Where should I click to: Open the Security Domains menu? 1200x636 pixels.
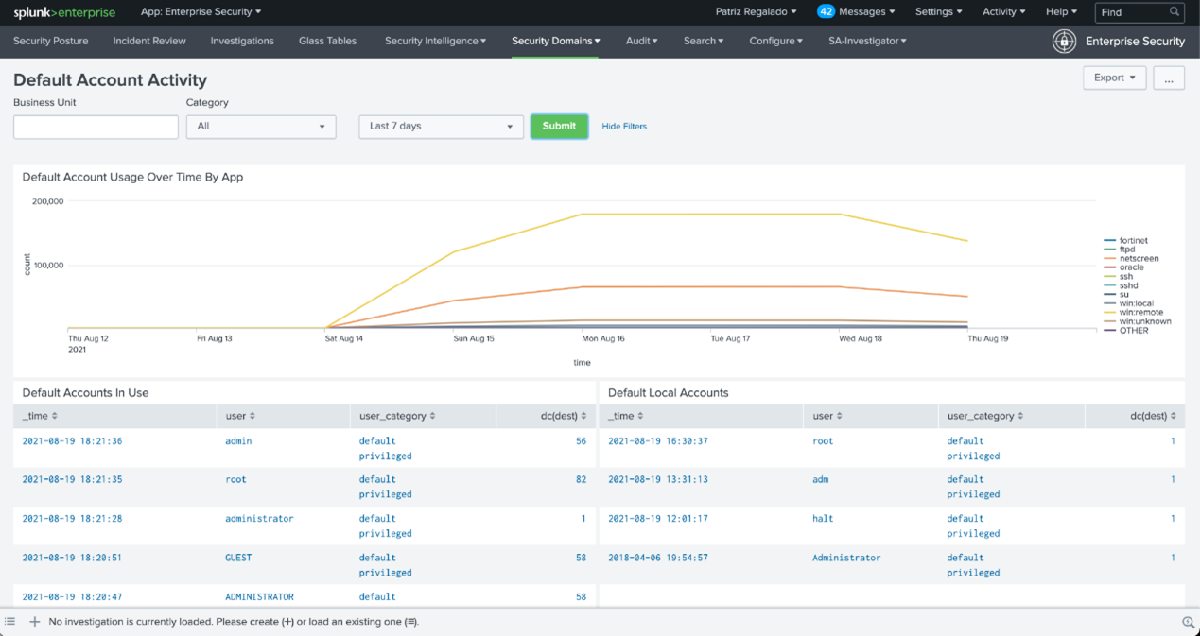click(x=556, y=41)
